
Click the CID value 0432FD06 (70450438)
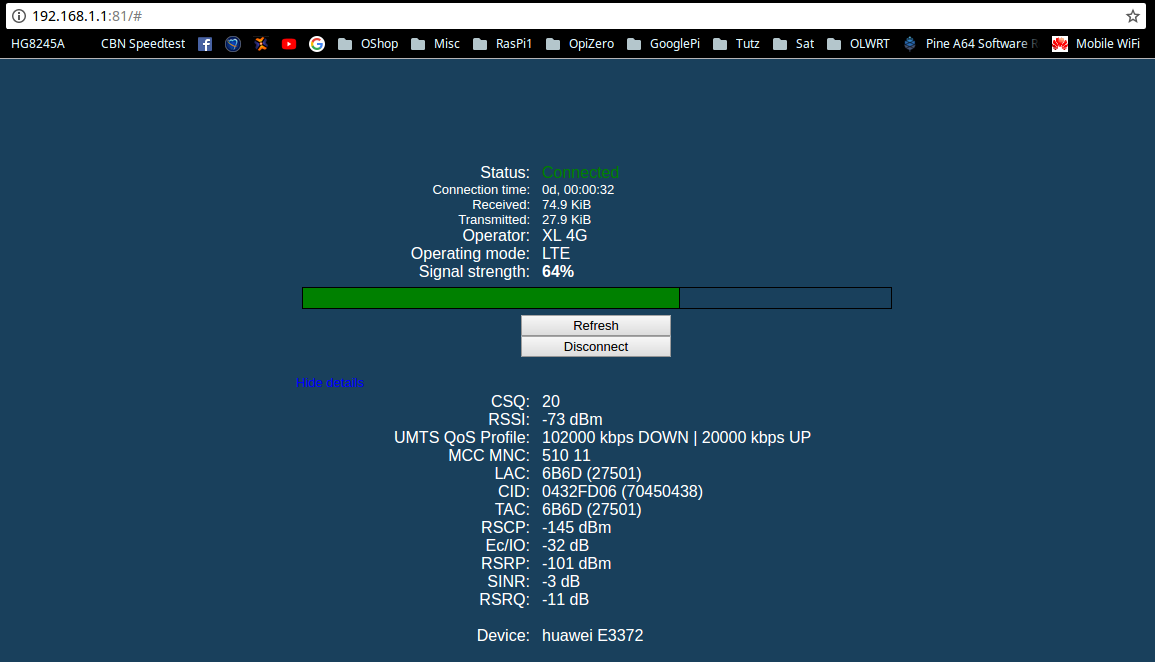coord(622,491)
